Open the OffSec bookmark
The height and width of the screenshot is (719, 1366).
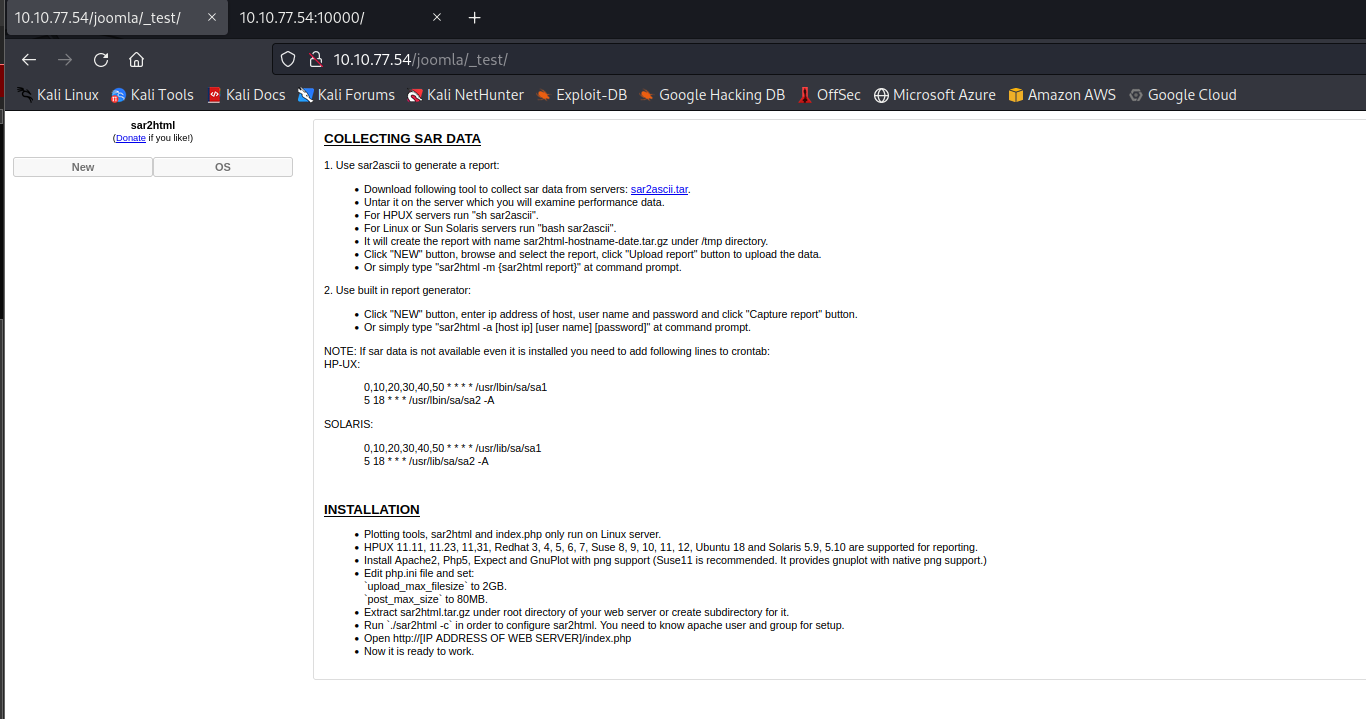point(829,95)
